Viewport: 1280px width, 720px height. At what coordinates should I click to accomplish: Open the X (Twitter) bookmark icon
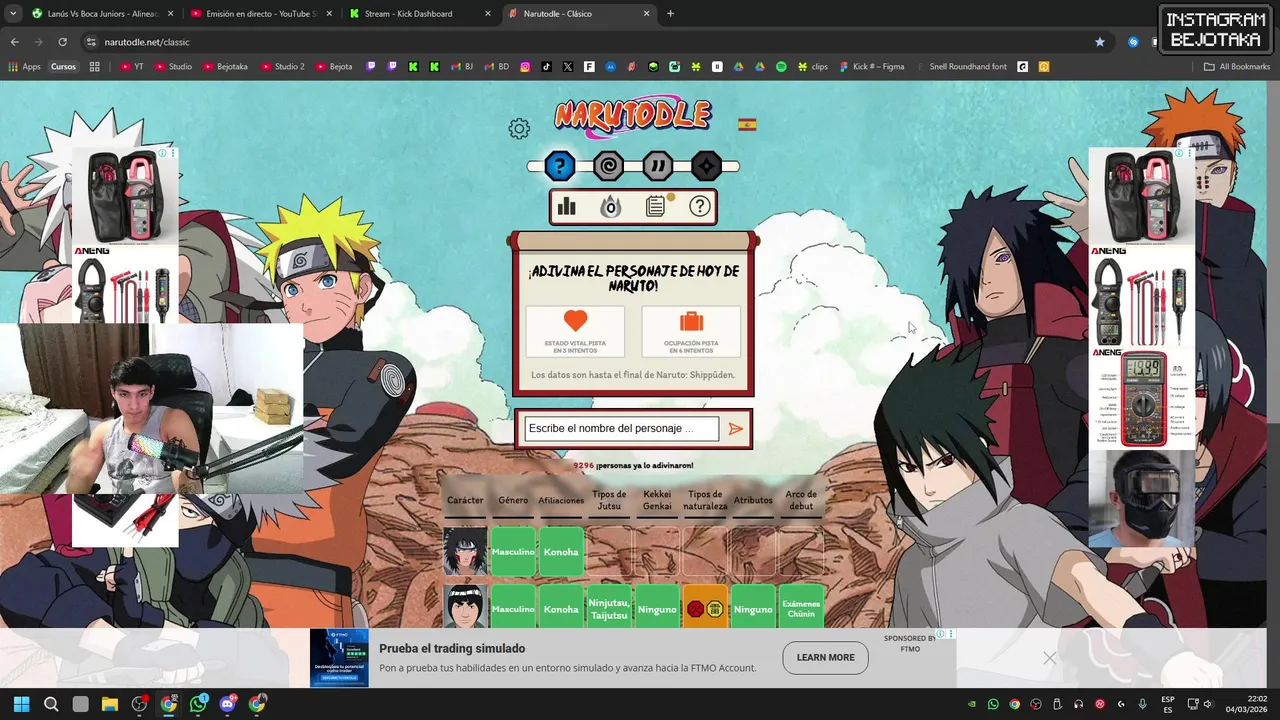click(568, 67)
